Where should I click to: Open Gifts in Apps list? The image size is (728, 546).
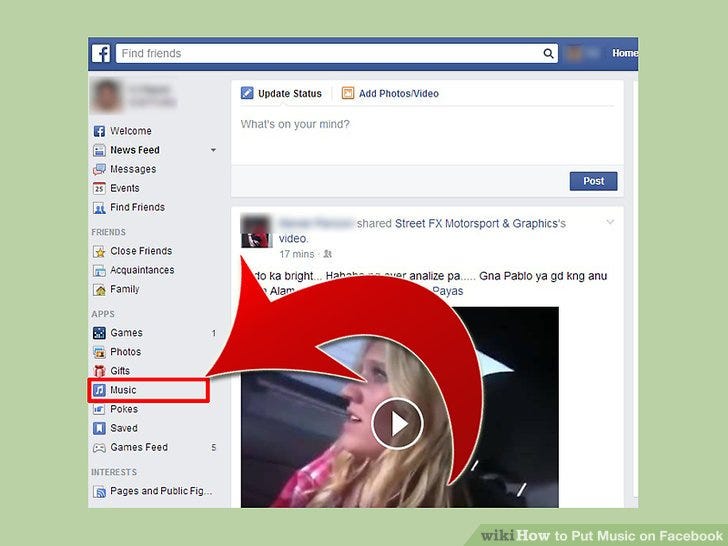(x=120, y=371)
